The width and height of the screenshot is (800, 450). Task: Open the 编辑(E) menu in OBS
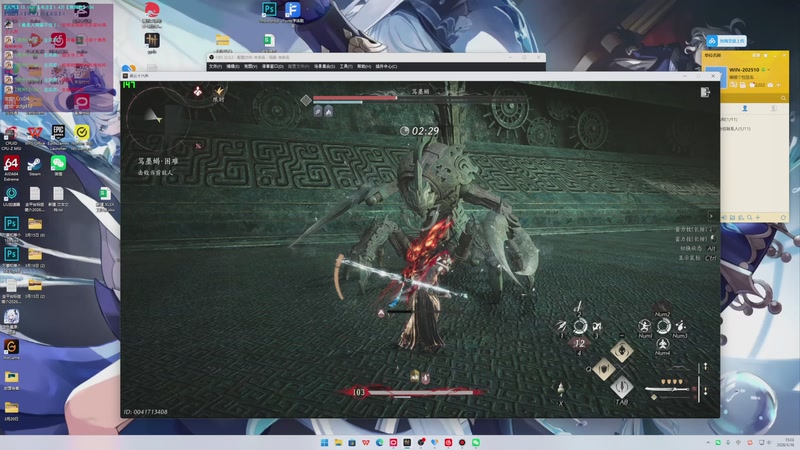(233, 66)
